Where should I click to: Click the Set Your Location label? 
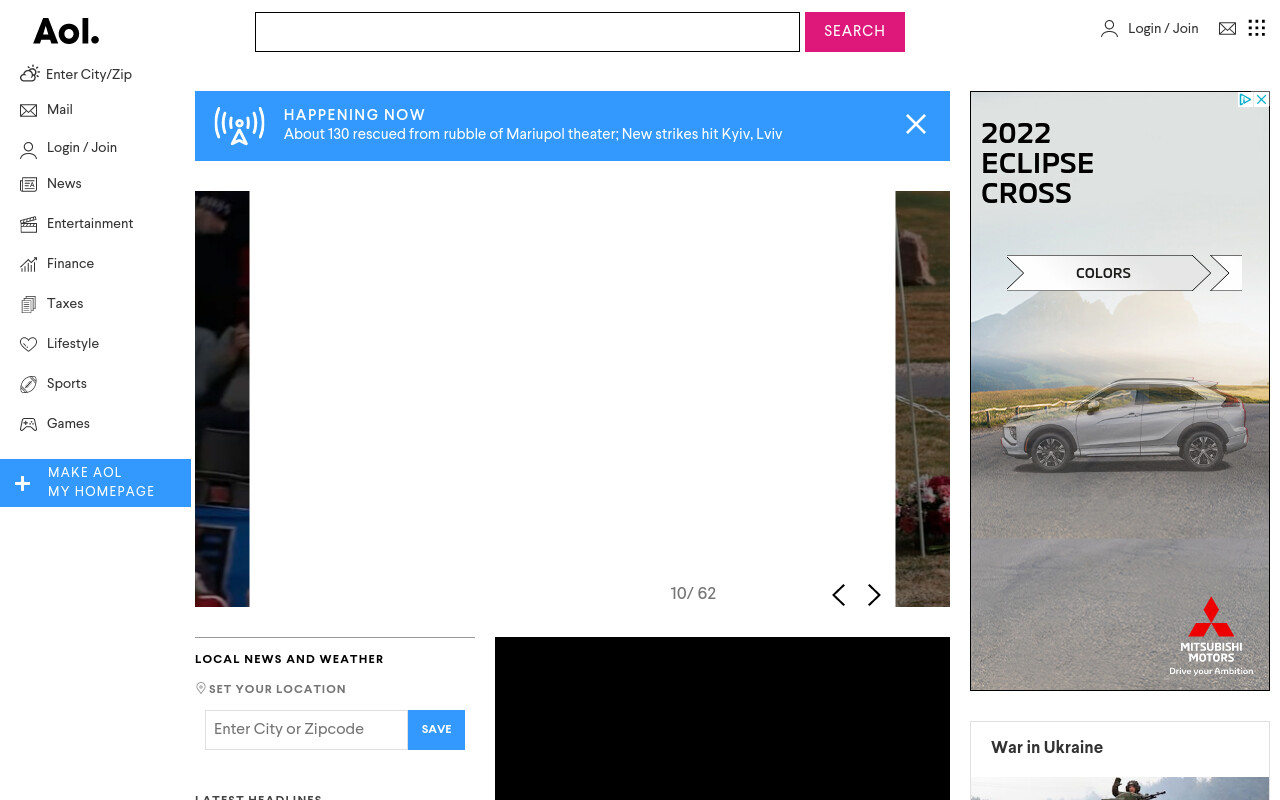click(277, 689)
